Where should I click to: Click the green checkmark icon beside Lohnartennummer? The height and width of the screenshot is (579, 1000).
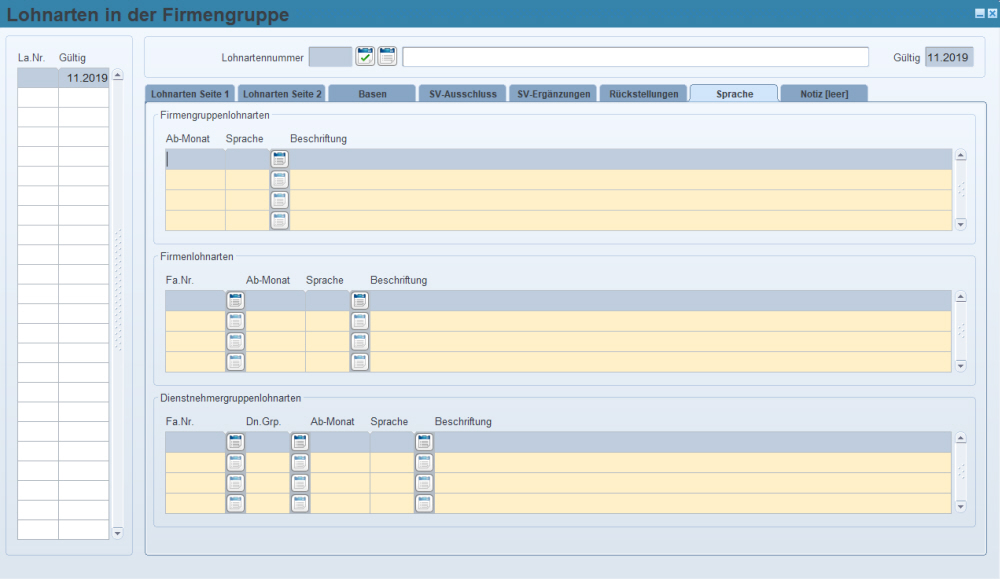pos(365,56)
